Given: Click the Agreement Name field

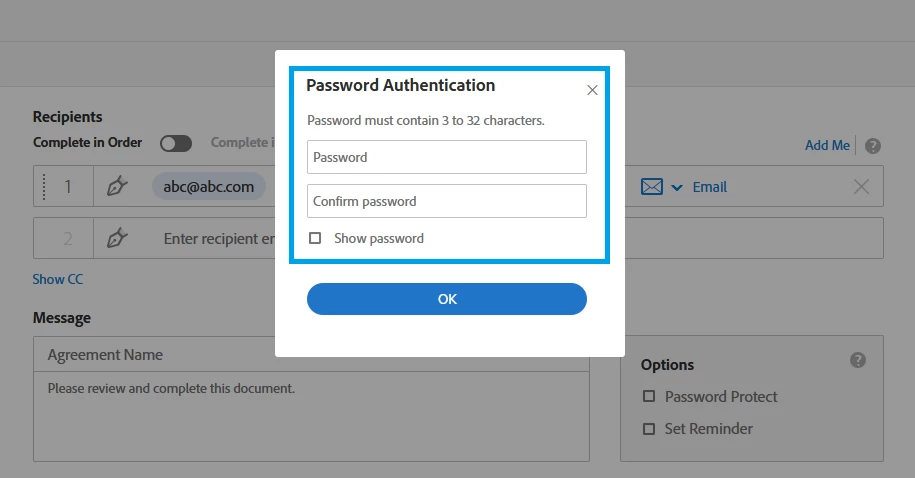Looking at the screenshot, I should pos(310,354).
